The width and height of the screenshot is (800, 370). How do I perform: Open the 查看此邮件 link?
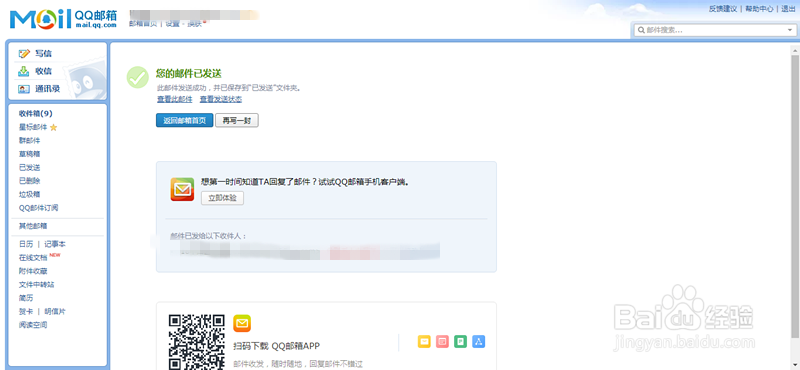click(x=174, y=100)
